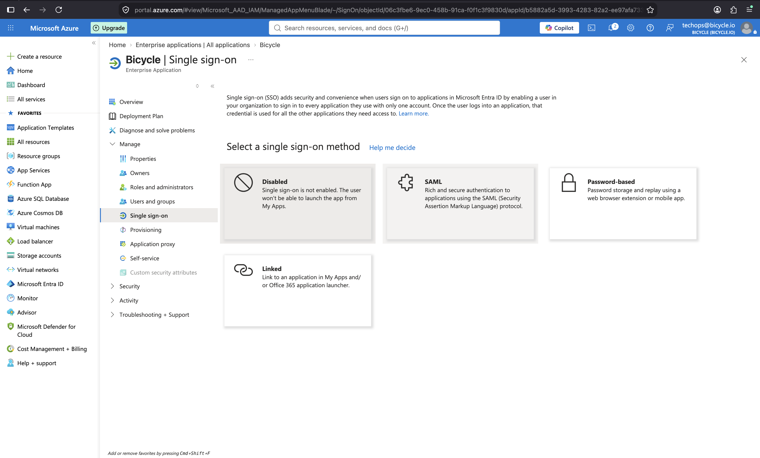Select the SAML sign-on method card
This screenshot has width=760, height=458.
(x=460, y=204)
